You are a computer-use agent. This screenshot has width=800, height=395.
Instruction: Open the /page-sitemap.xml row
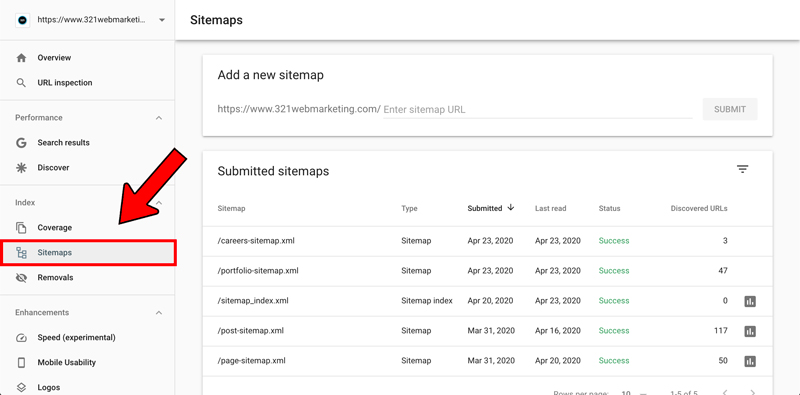tap(487, 361)
